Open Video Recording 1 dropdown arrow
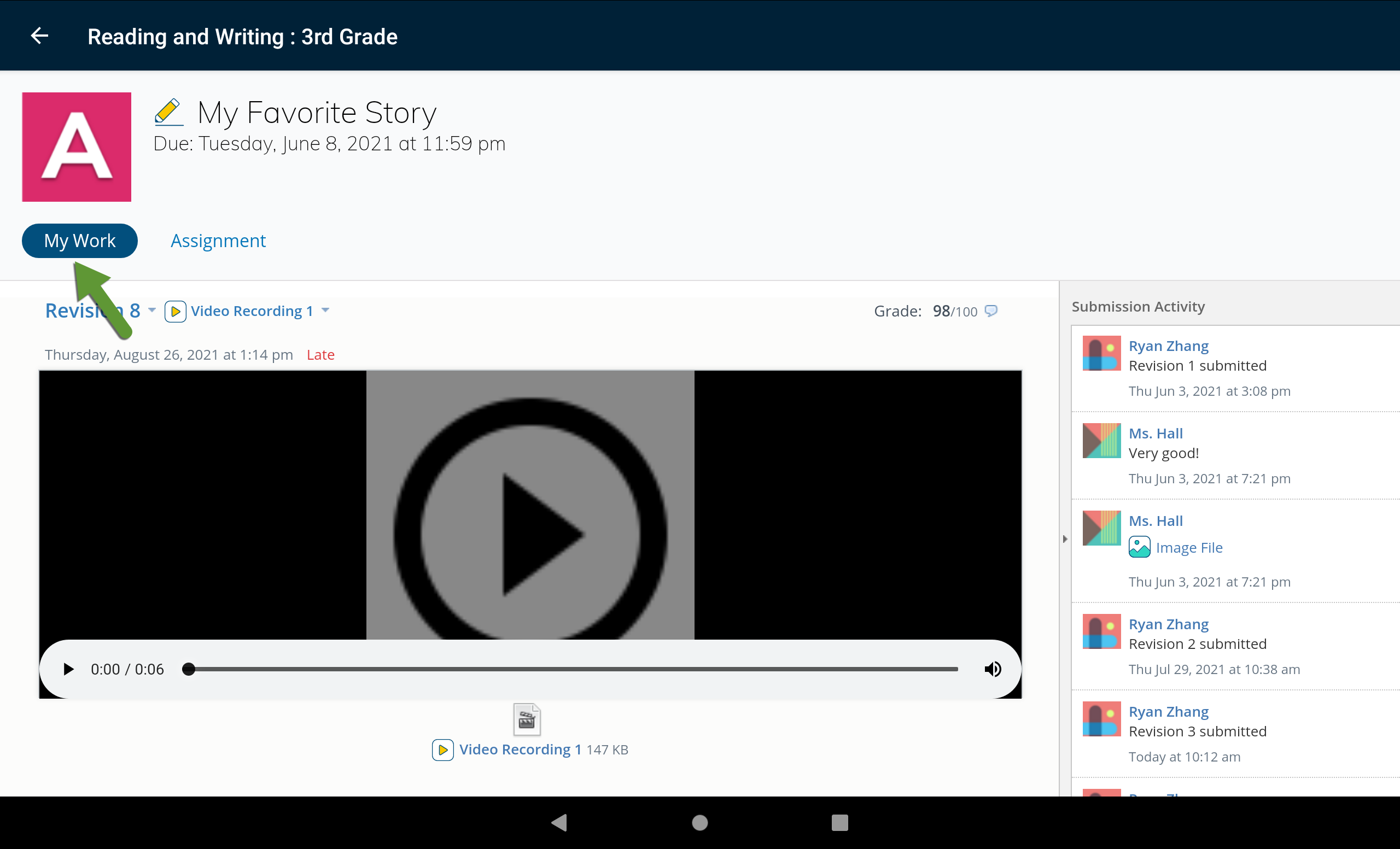The width and height of the screenshot is (1400, 849). [x=325, y=310]
